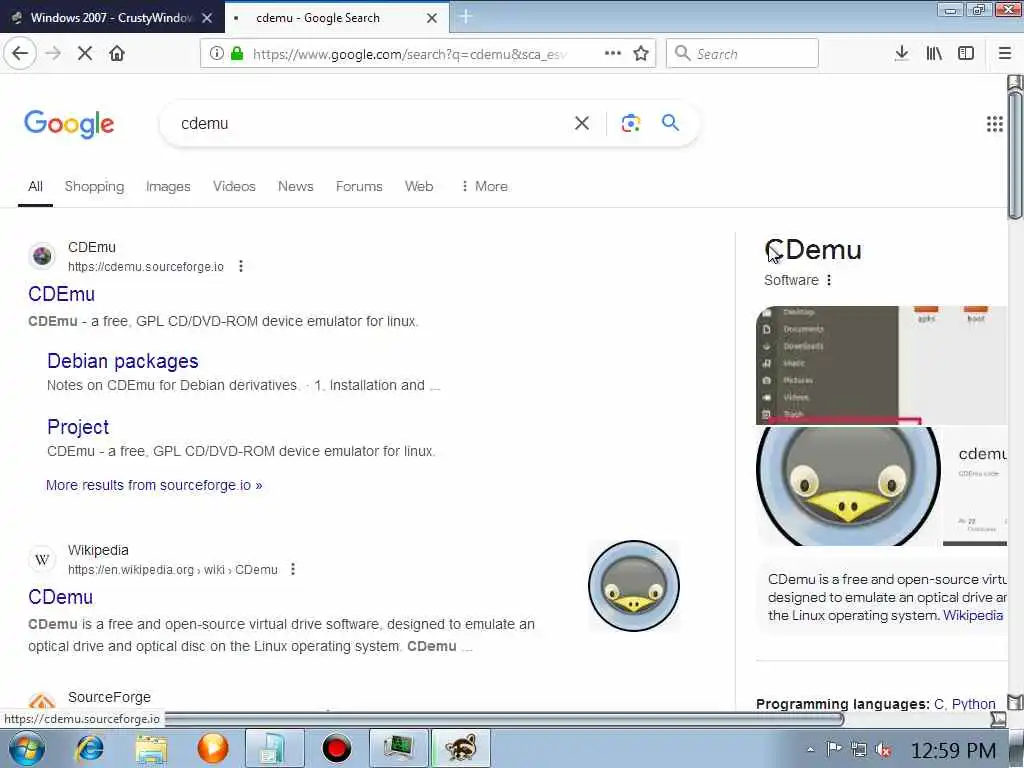This screenshot has width=1024, height=768.
Task: Click the 12:59 PM taskbar clock
Action: click(953, 750)
